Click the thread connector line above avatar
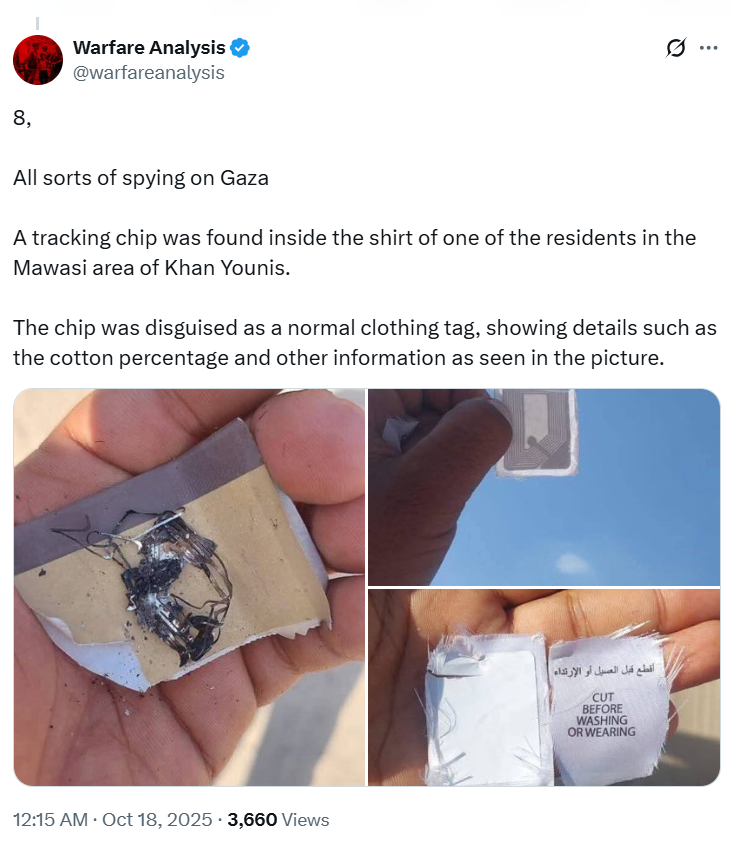This screenshot has width=731, height=852. tap(38, 23)
